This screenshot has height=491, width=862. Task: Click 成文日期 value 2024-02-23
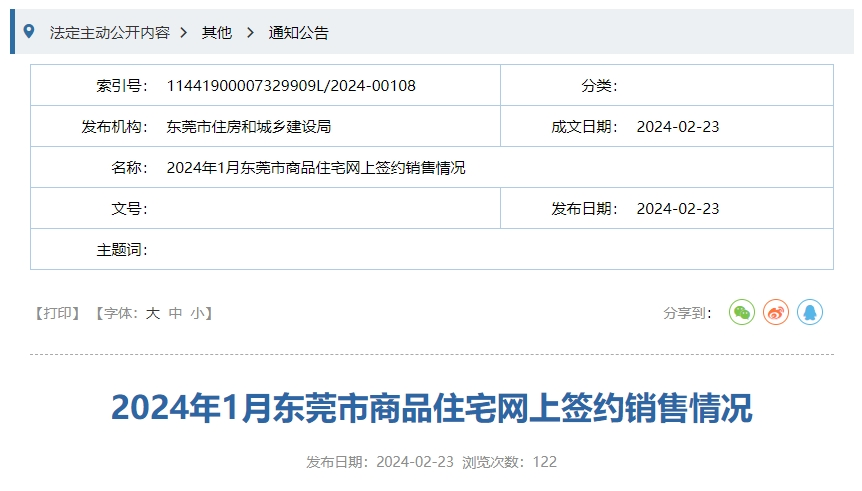[678, 127]
